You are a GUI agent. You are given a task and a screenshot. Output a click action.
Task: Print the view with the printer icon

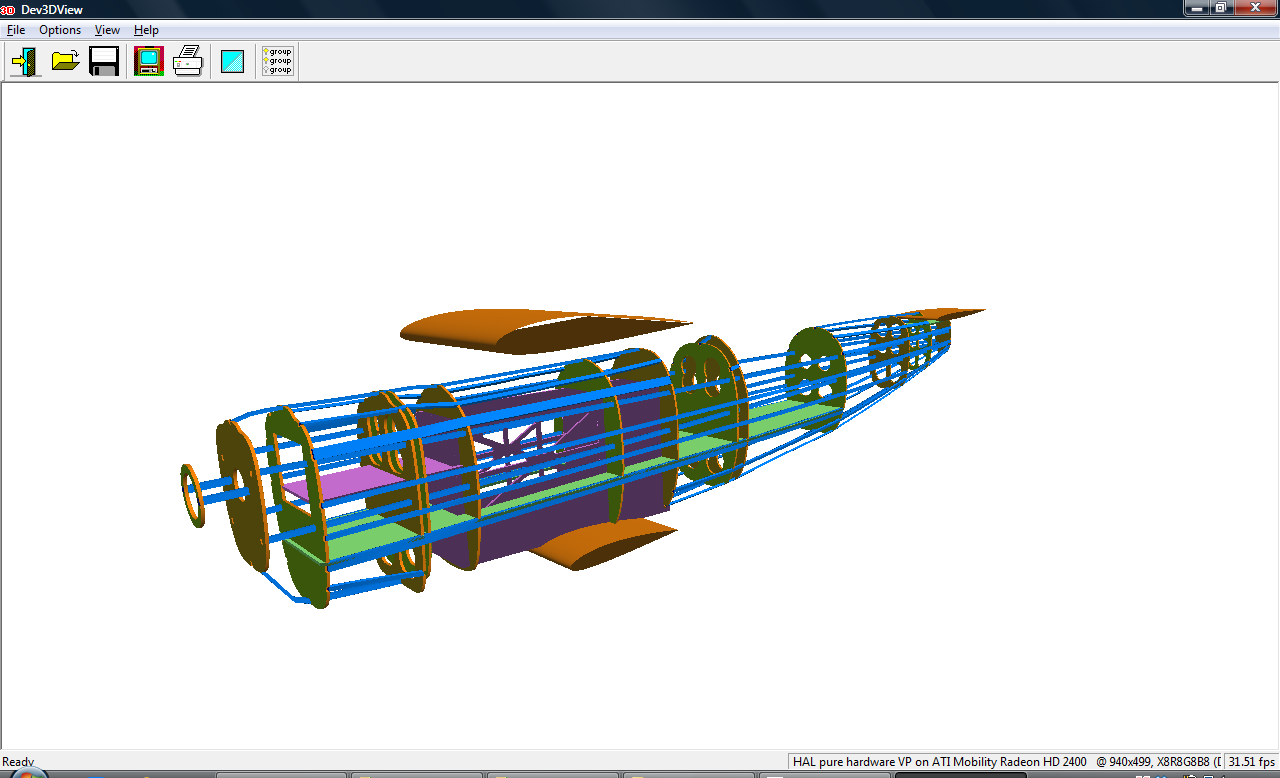(x=188, y=62)
